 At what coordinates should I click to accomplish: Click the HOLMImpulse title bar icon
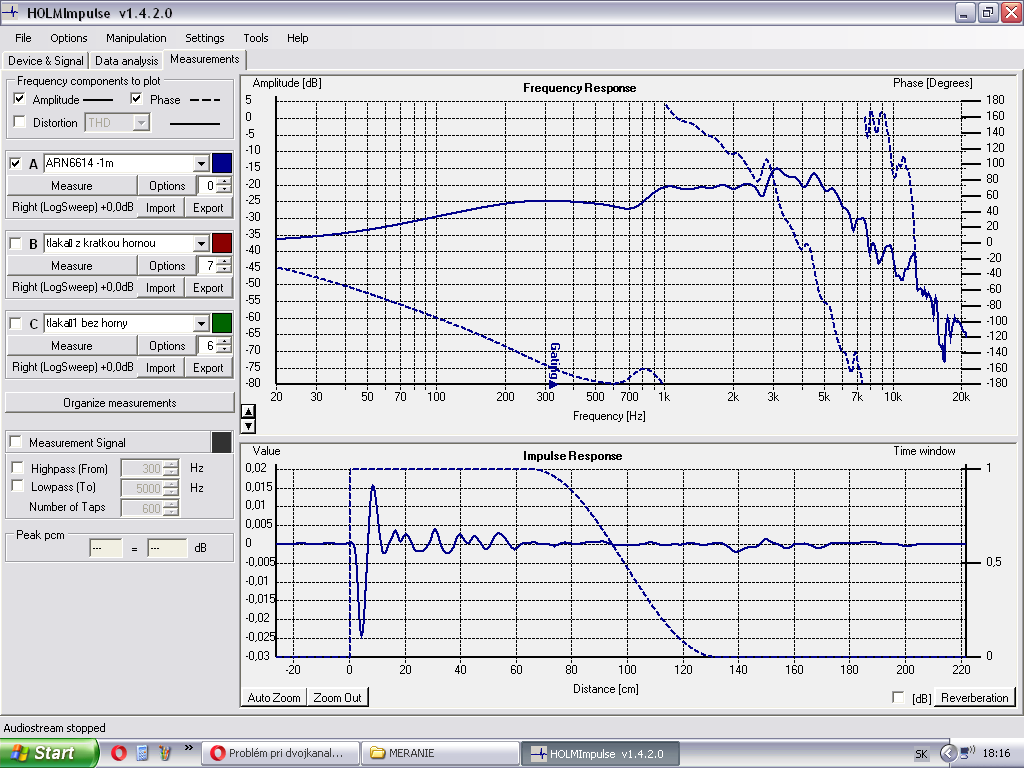pos(10,12)
